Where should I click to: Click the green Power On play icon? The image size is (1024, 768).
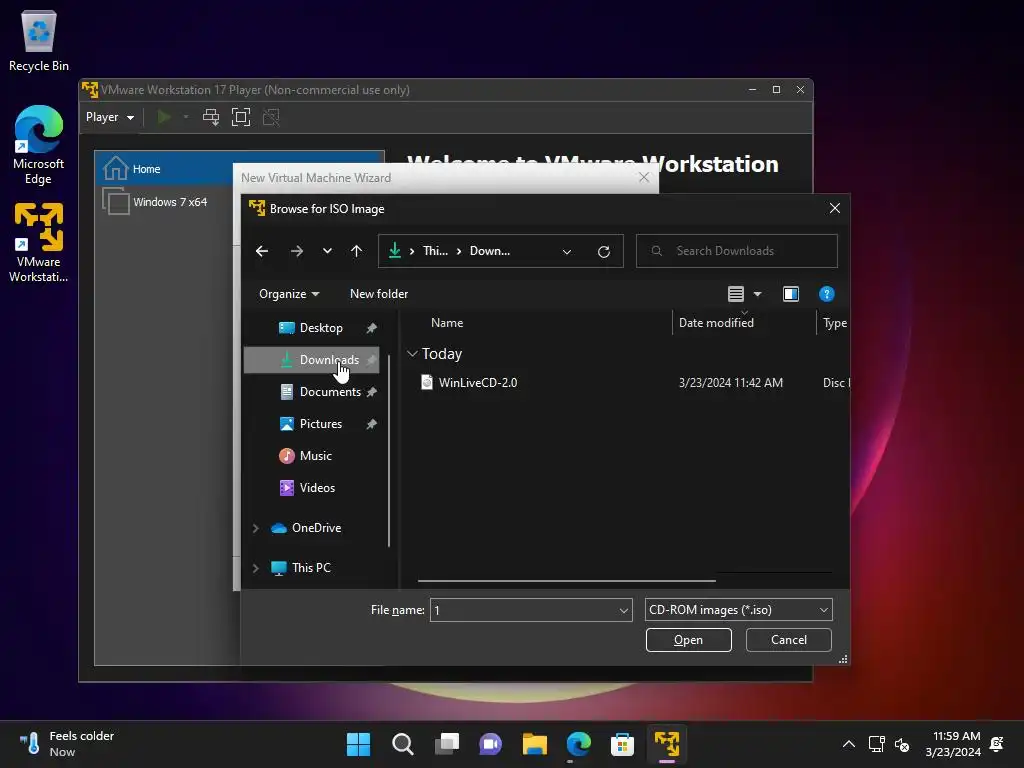(x=164, y=118)
